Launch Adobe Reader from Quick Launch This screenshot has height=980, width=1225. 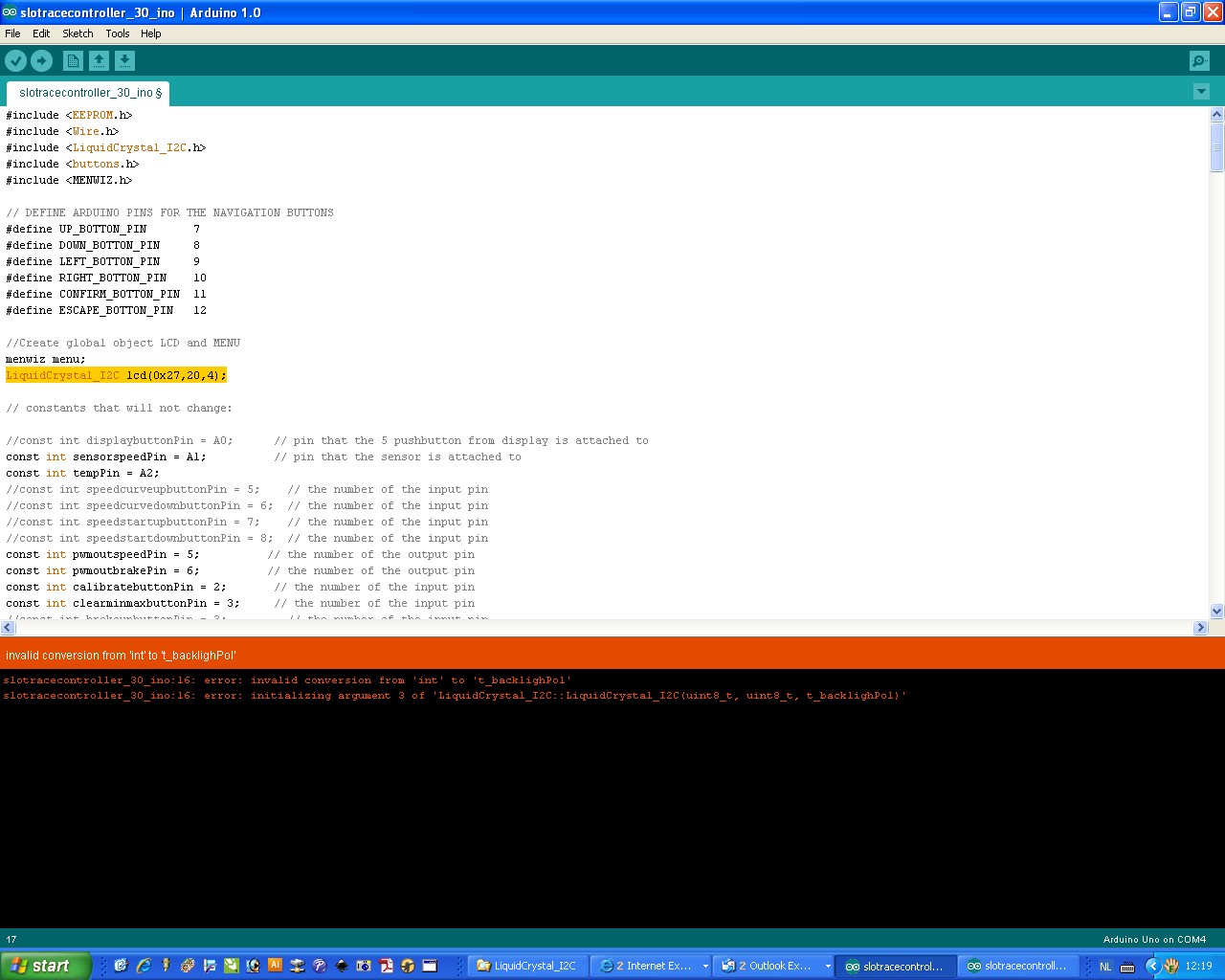point(386,966)
